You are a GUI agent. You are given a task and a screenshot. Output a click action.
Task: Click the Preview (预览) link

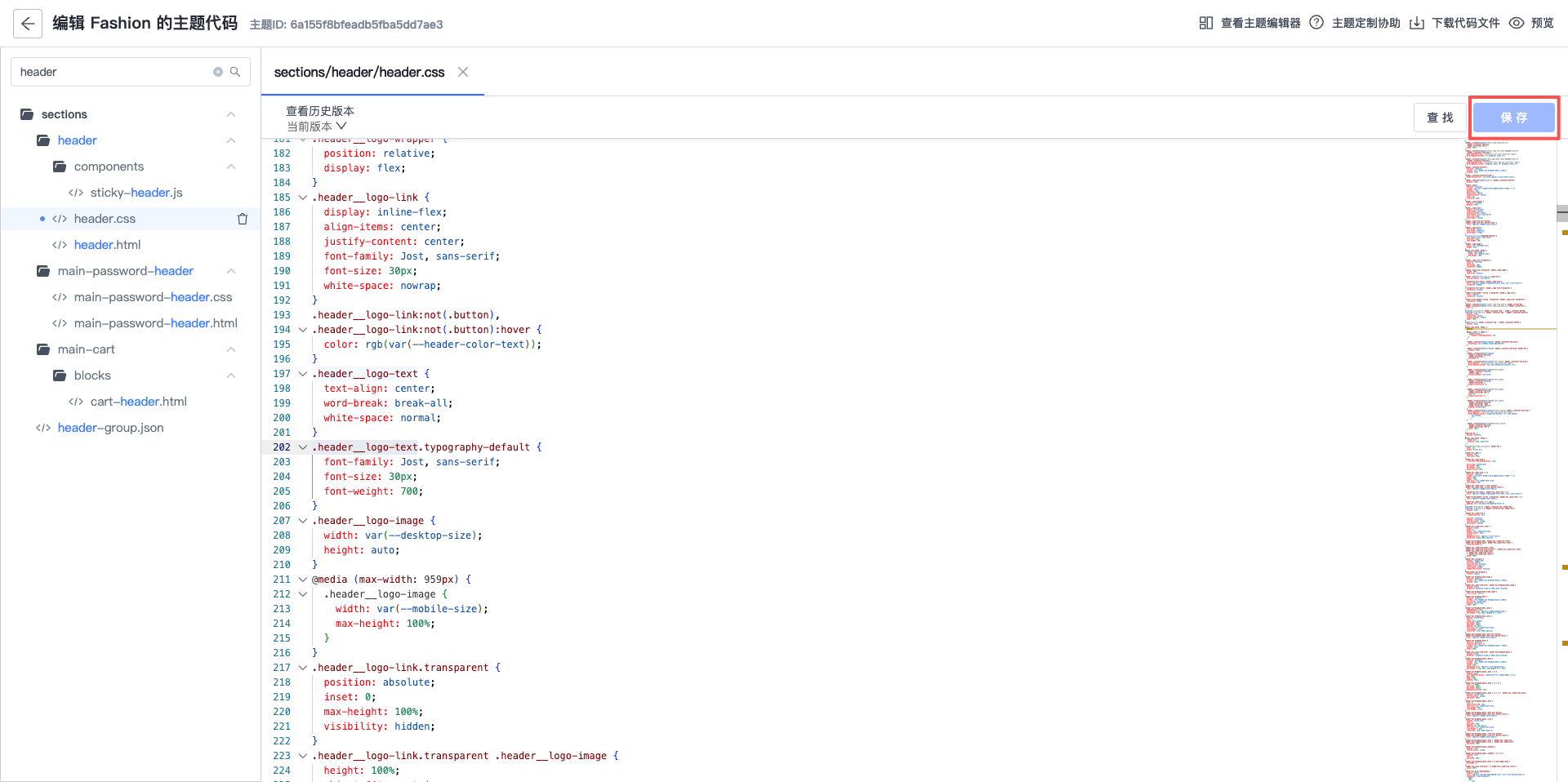tap(1542, 23)
